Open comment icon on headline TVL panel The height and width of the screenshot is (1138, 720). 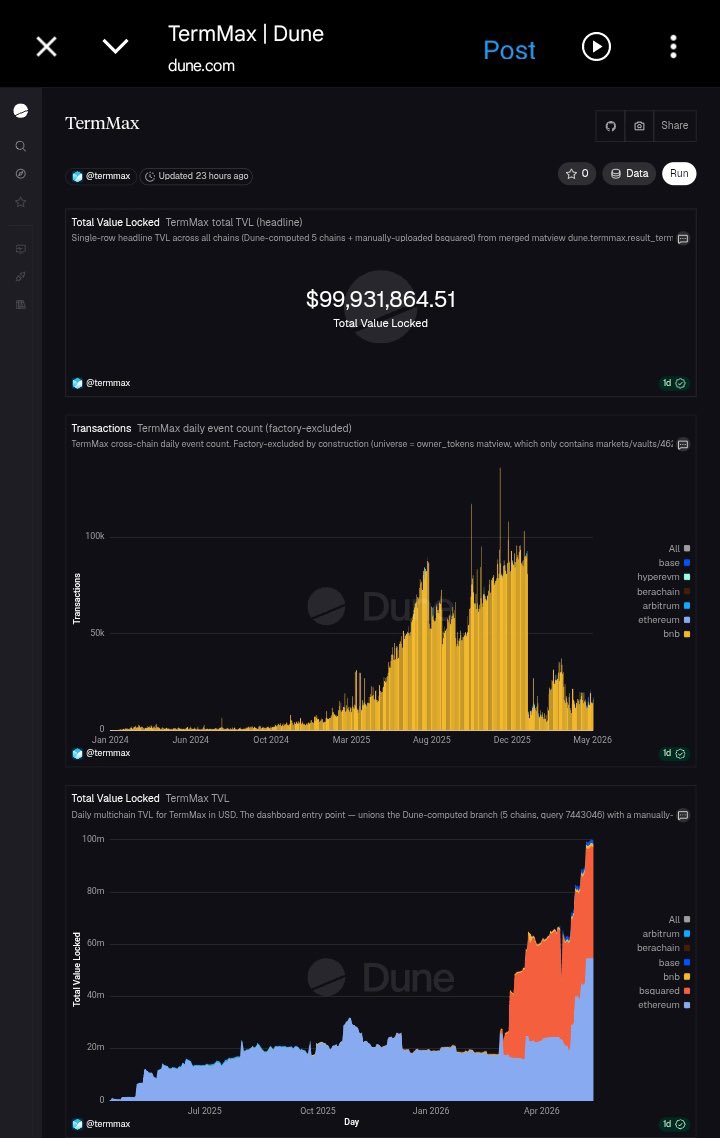click(x=683, y=239)
